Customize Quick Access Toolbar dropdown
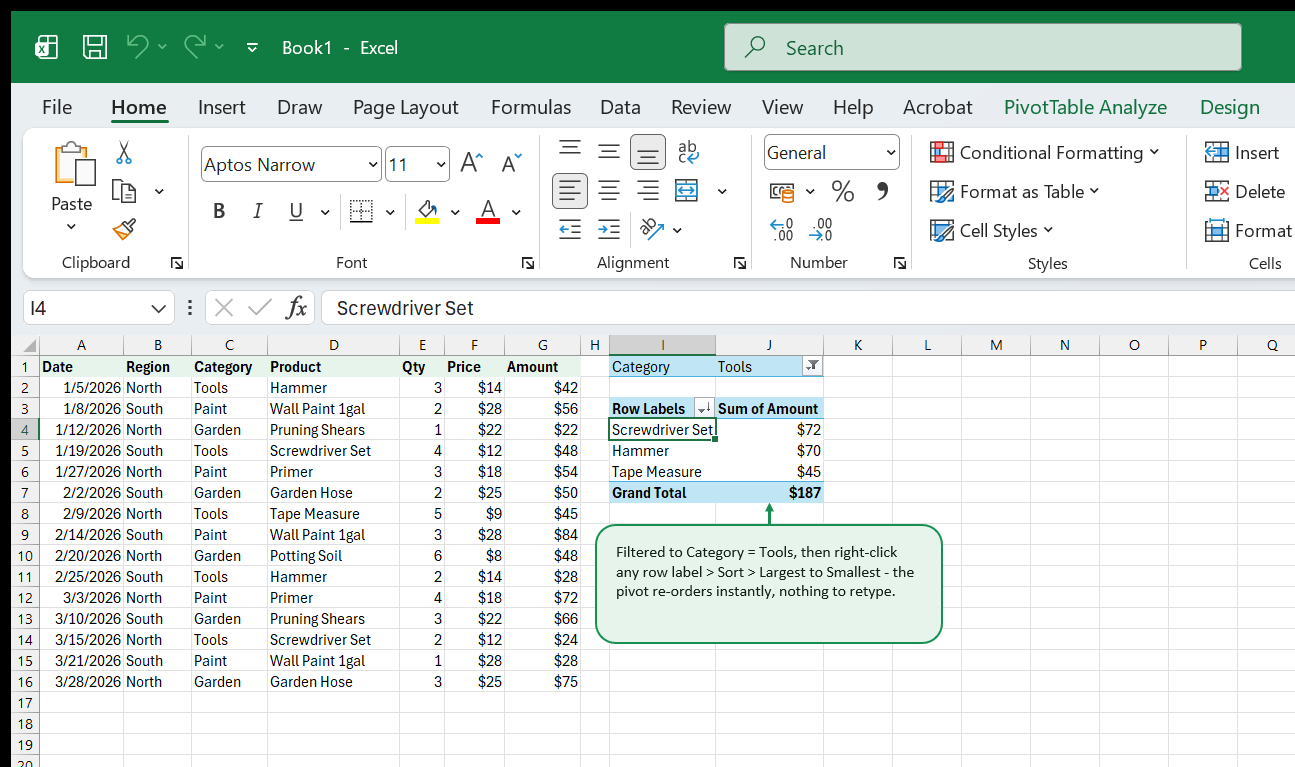 click(x=252, y=47)
